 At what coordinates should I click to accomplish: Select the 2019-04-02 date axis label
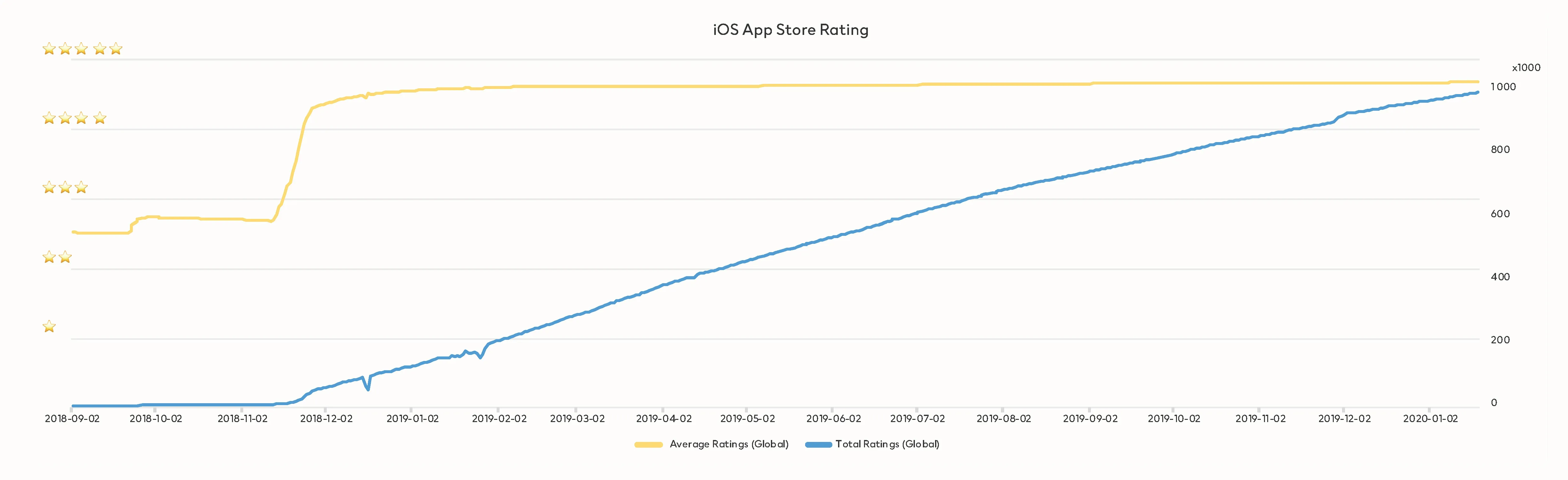pos(663,419)
